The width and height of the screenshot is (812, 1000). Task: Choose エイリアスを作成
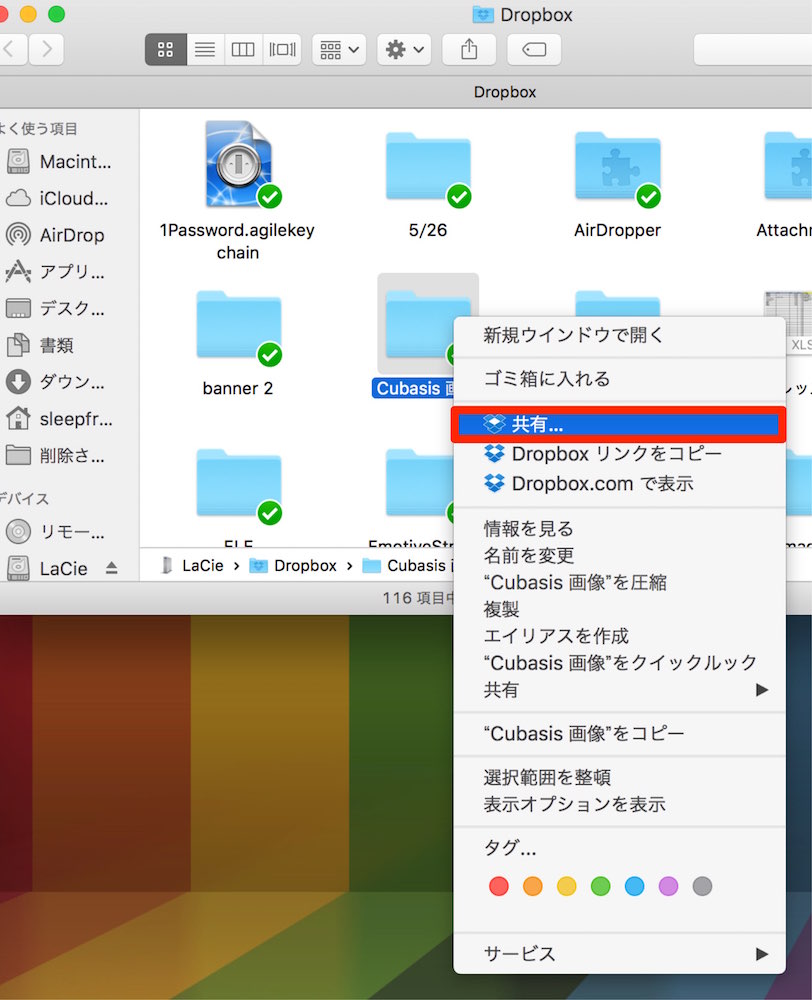(x=619, y=636)
